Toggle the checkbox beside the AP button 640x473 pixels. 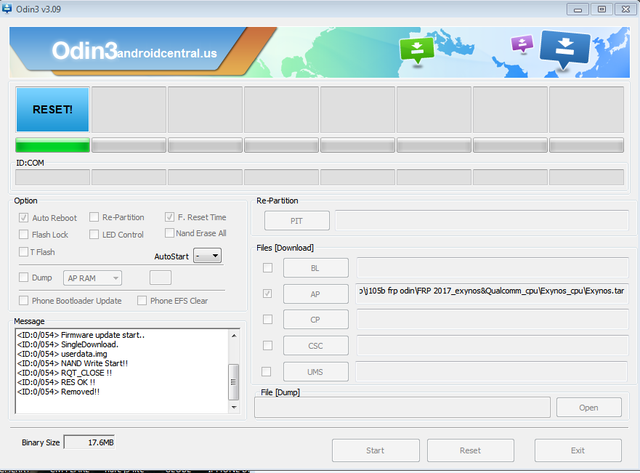pos(267,293)
